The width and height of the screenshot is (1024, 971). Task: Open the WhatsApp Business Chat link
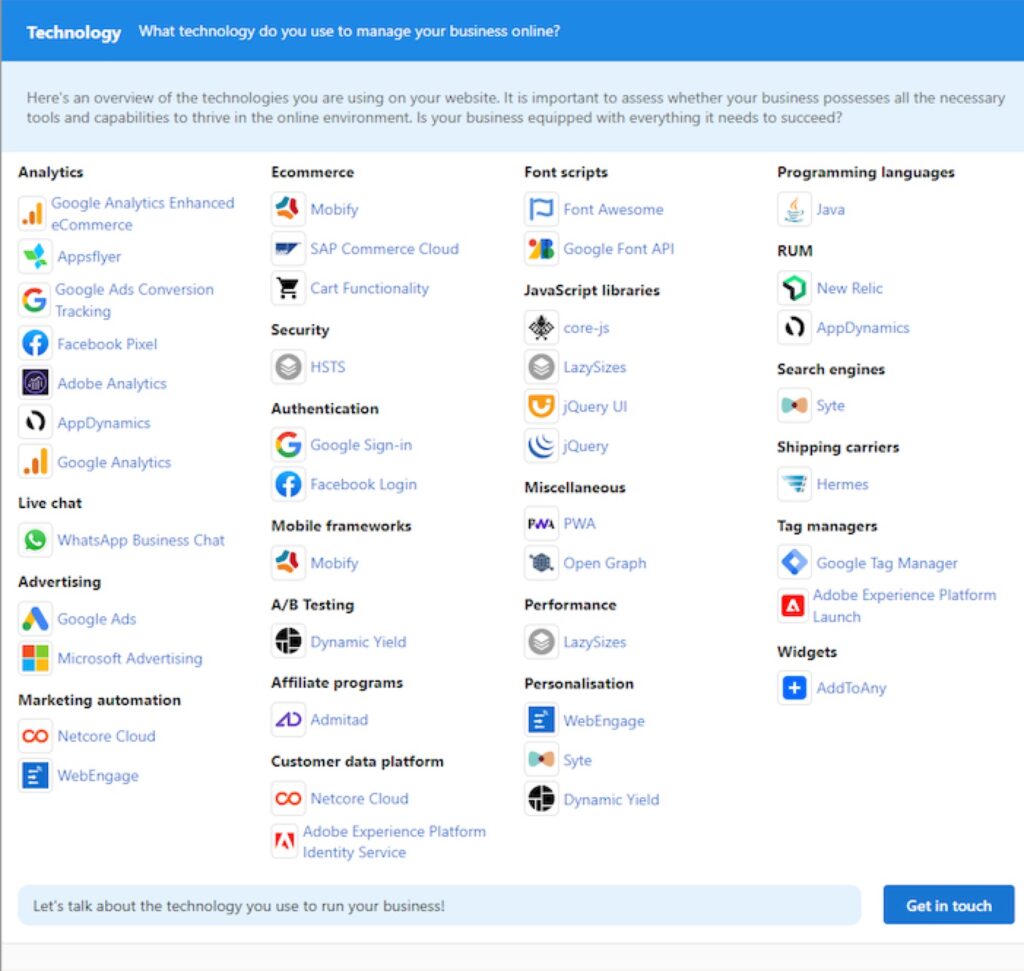pyautogui.click(x=140, y=541)
